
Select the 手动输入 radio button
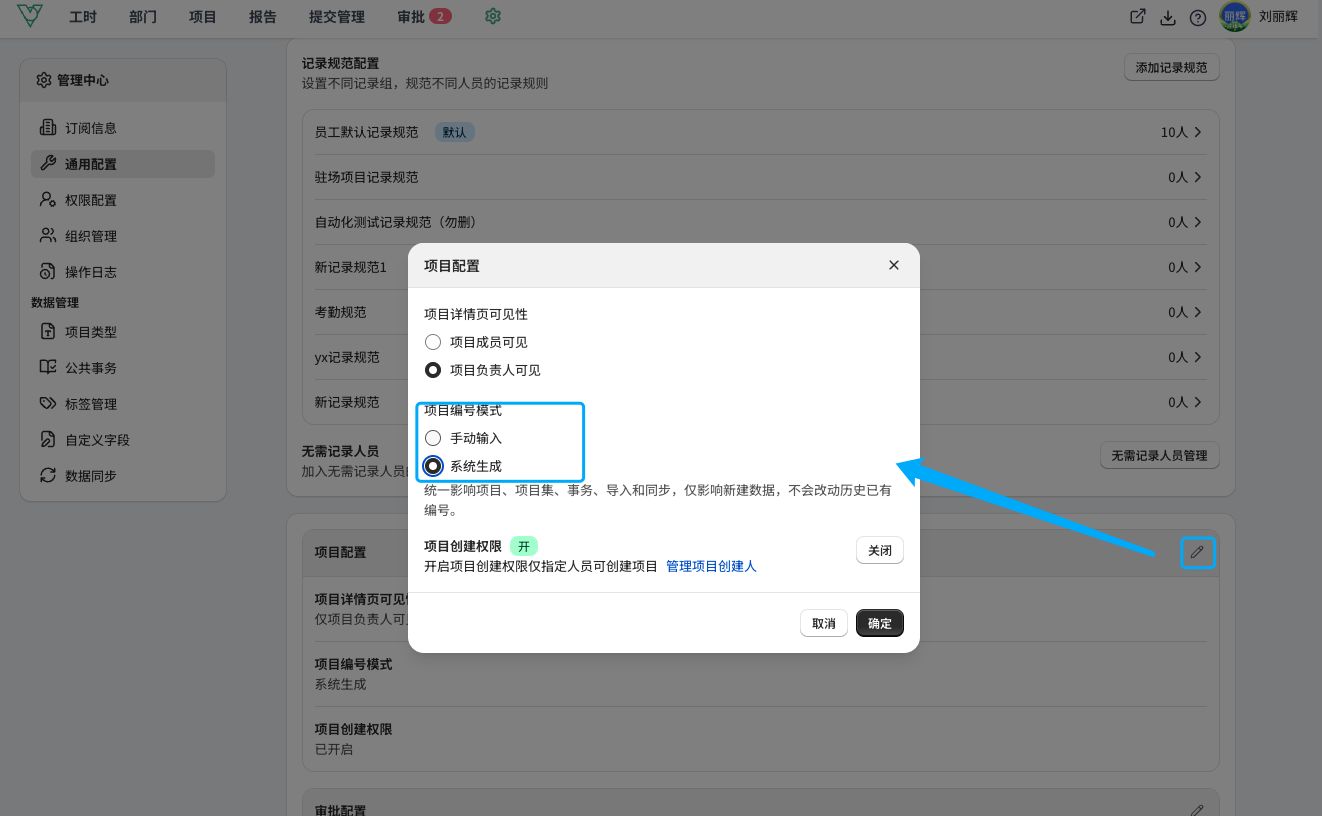[x=433, y=438]
